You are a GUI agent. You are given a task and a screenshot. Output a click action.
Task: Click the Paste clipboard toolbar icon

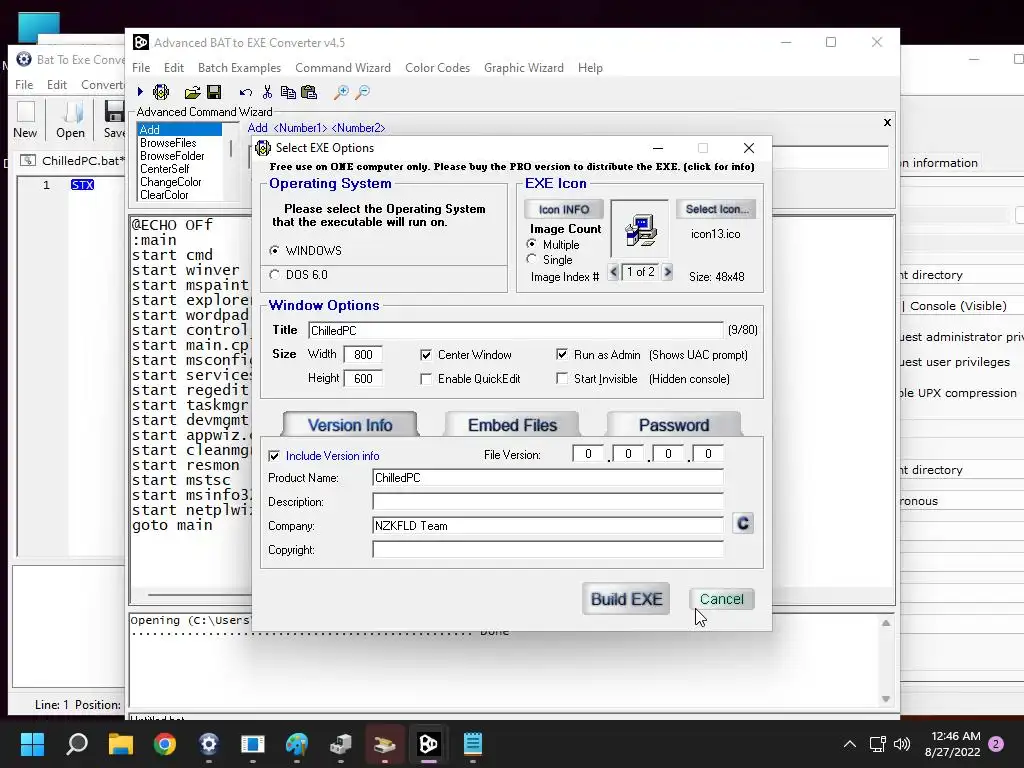pyautogui.click(x=309, y=92)
